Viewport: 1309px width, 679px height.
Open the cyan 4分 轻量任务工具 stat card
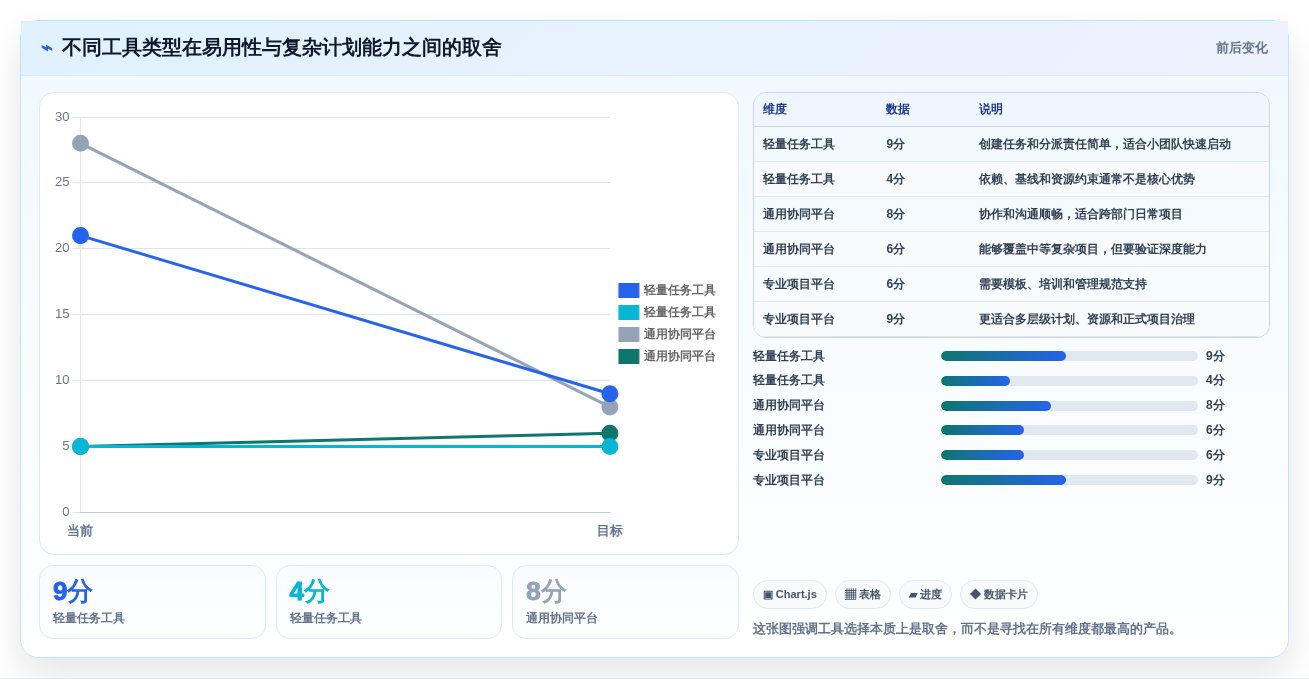coord(389,602)
